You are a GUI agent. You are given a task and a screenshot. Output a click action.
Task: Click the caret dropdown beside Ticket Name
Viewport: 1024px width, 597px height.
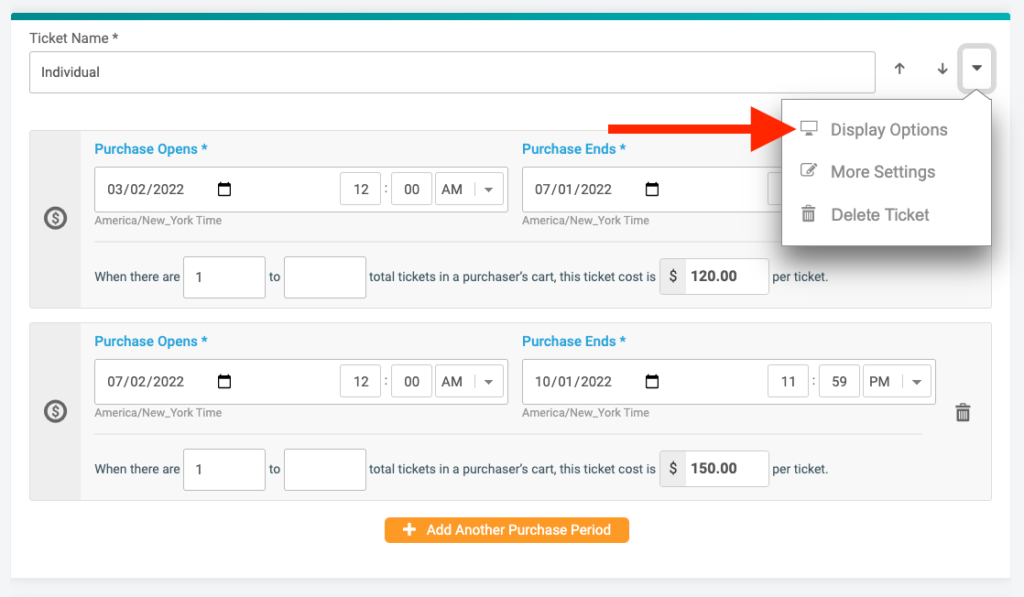click(977, 70)
